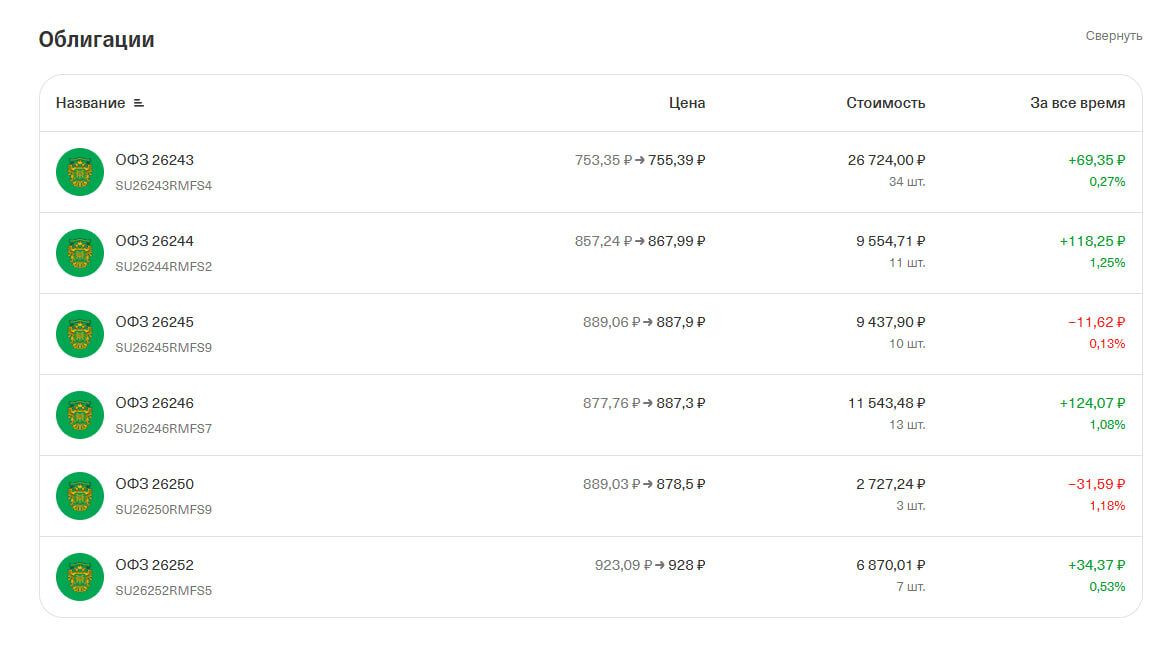Viewport: 1173px width, 645px height.
Task: Collapse the bonds section with Свернуть
Action: (x=1114, y=36)
